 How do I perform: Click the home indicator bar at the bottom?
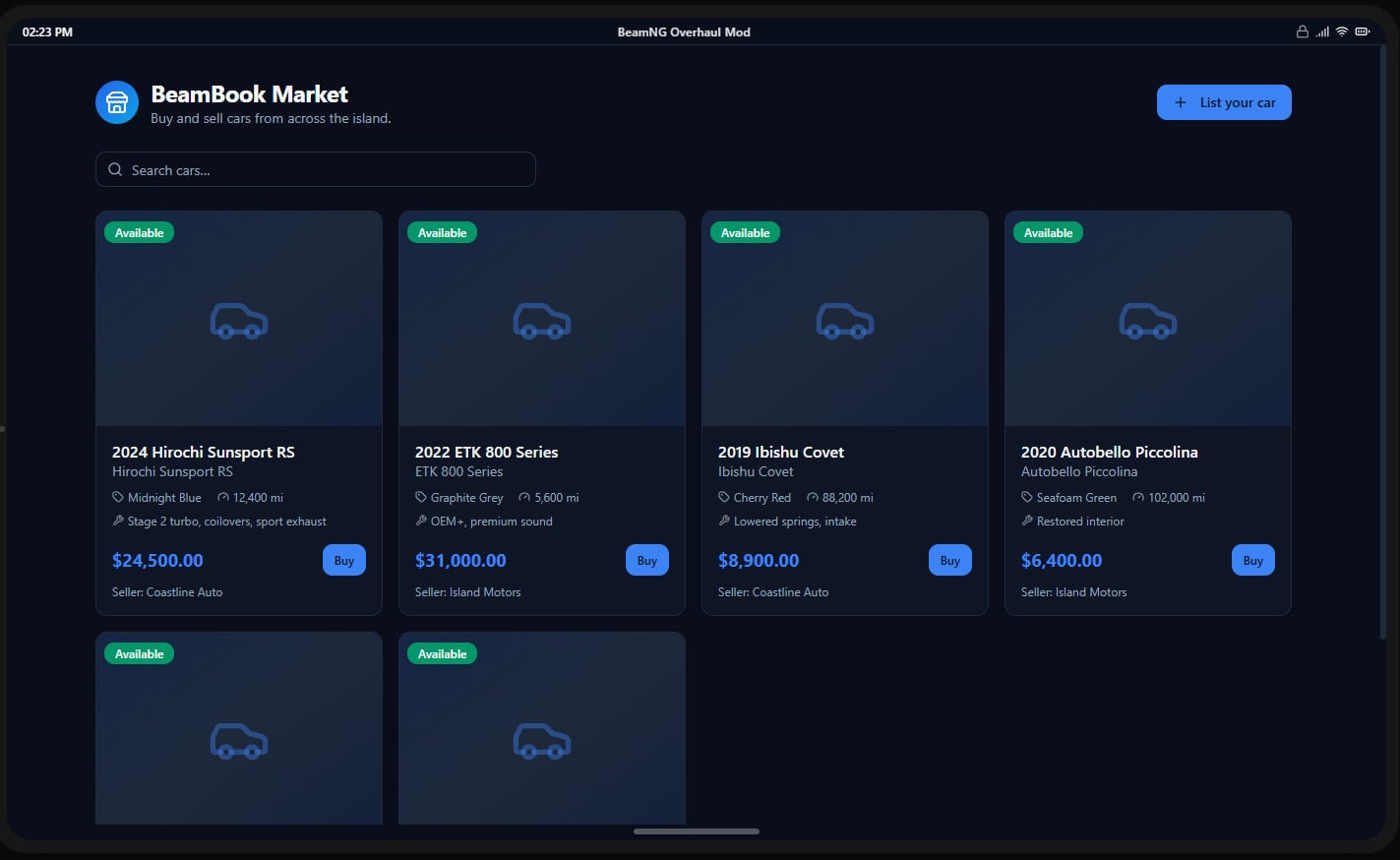(x=697, y=831)
